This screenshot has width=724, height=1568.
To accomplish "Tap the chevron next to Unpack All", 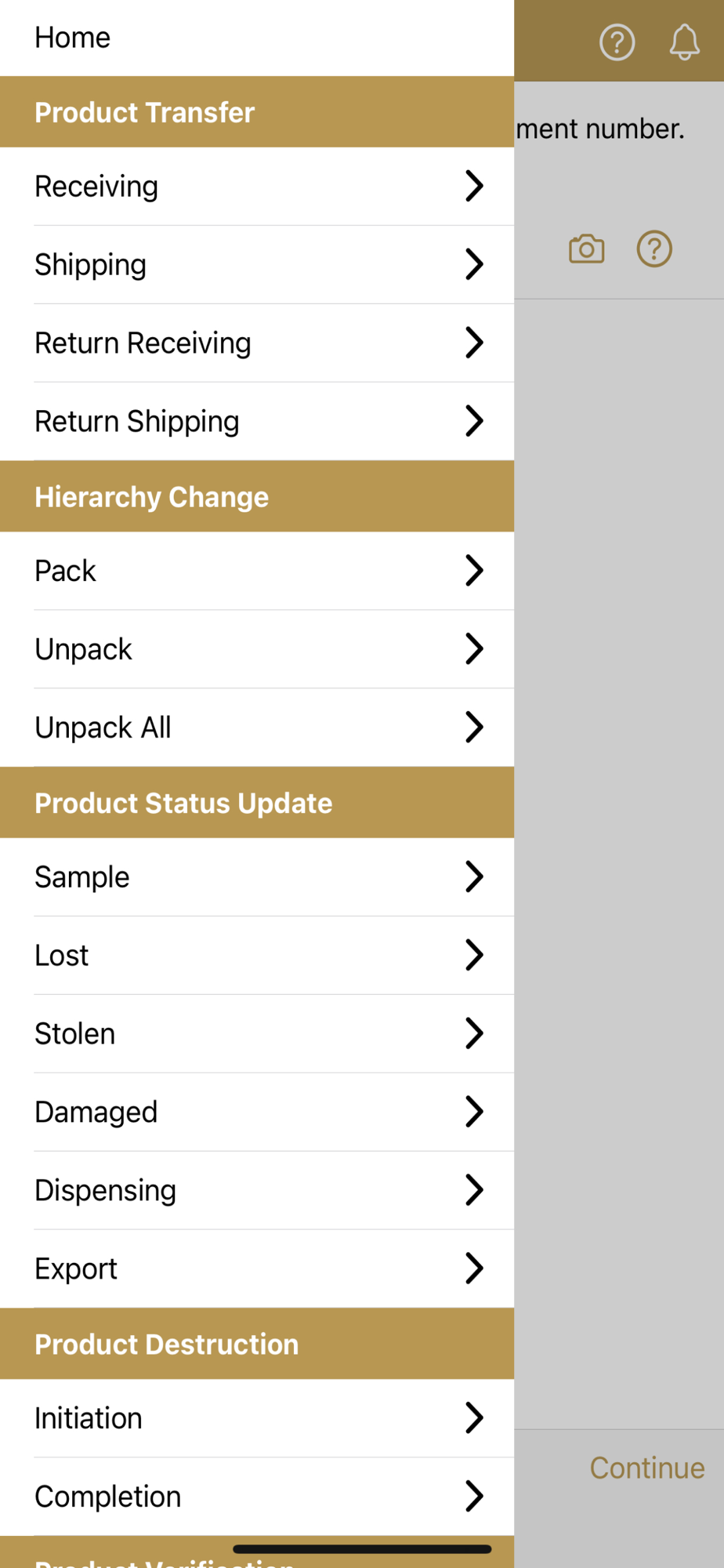I will point(474,727).
